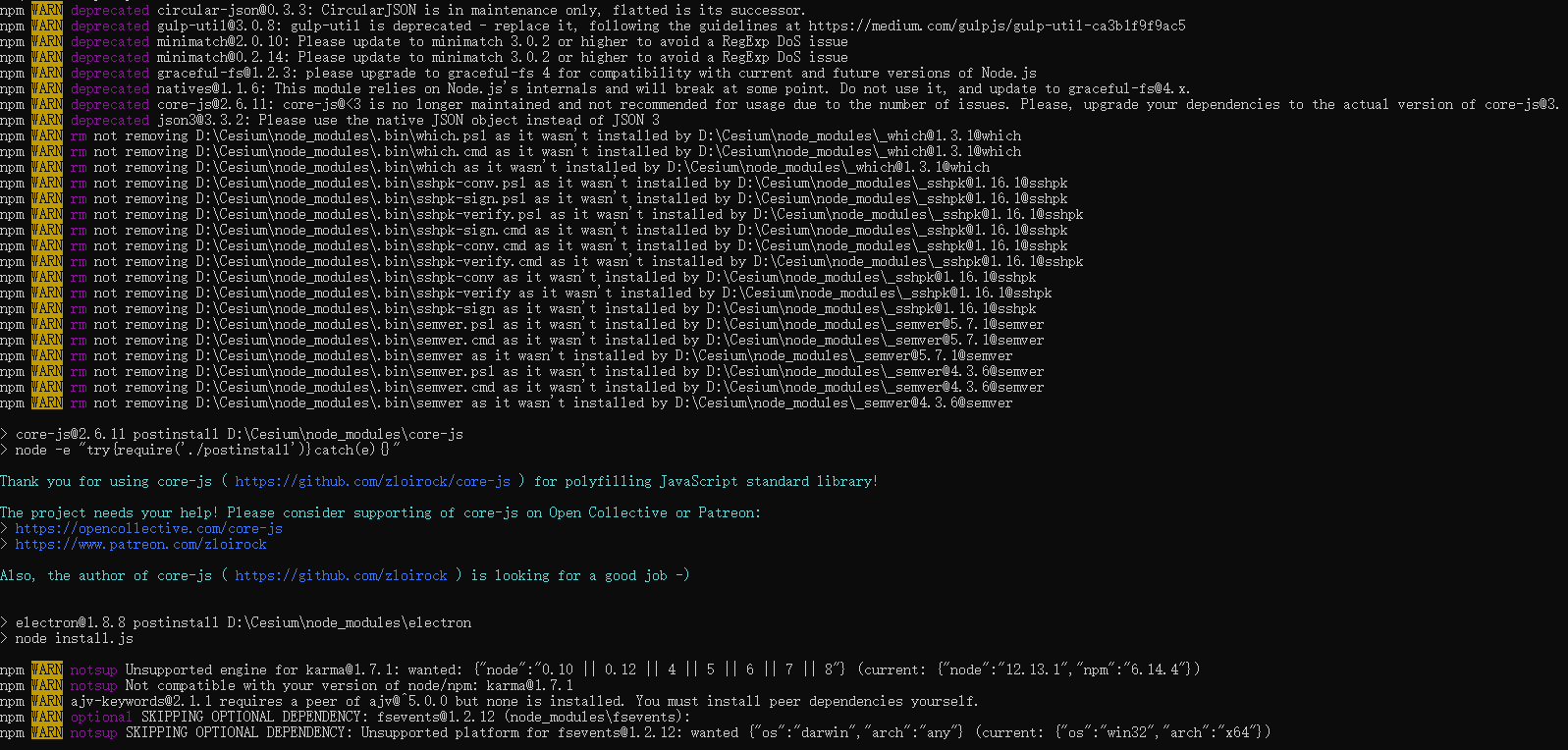
Task: Click 'The project needs your help!' text
Action: click(109, 512)
